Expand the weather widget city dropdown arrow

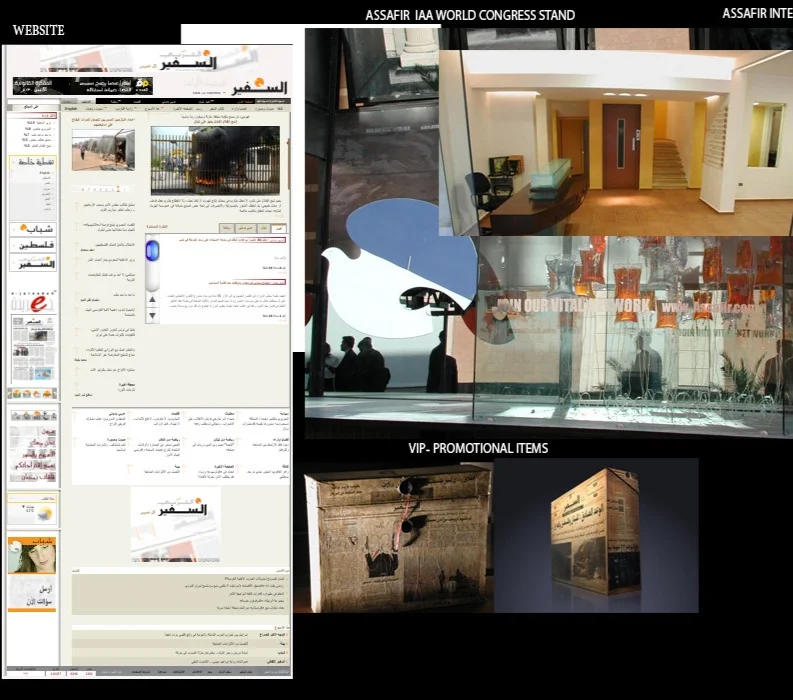point(23,506)
